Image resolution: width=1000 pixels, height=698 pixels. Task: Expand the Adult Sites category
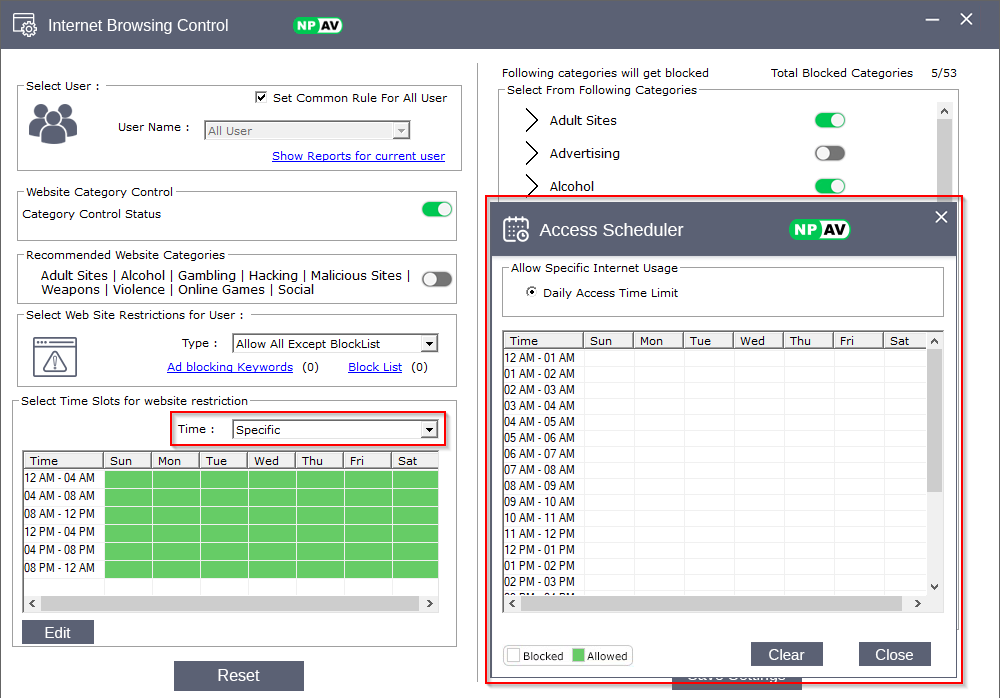coord(531,121)
